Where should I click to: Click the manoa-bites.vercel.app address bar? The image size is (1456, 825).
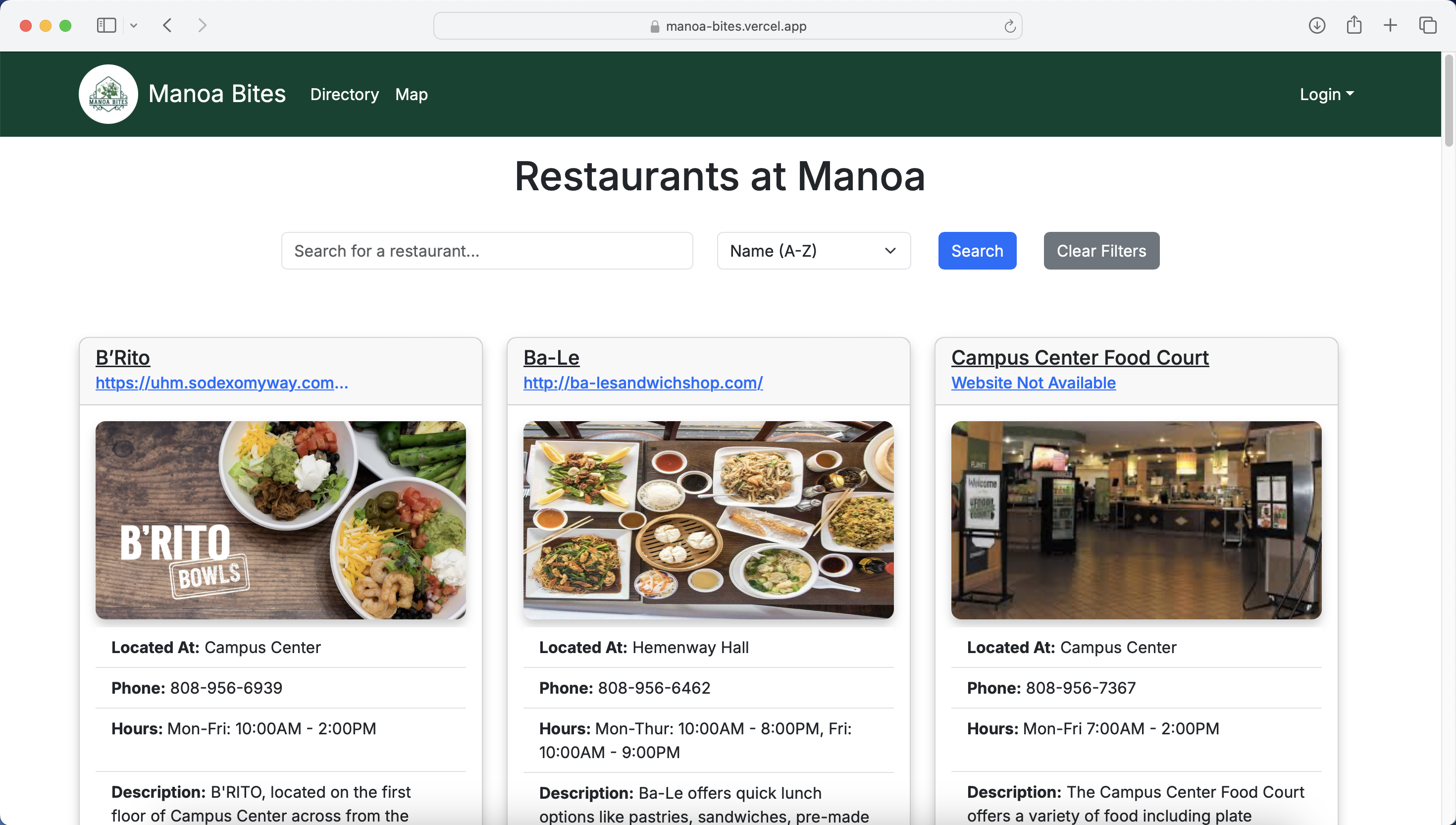pyautogui.click(x=728, y=26)
